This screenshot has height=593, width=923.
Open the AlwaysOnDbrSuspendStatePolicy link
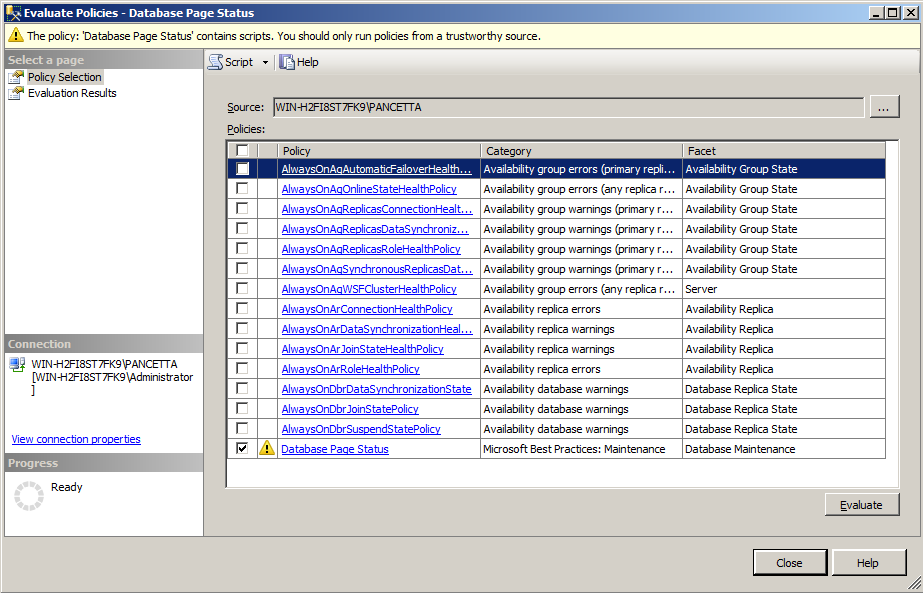click(x=361, y=429)
